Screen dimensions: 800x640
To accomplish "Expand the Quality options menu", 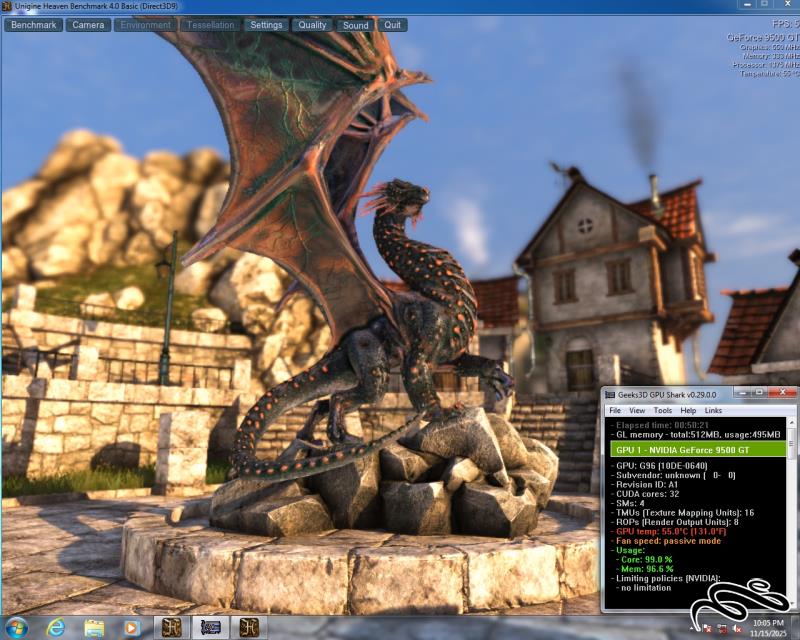I will tap(312, 25).
